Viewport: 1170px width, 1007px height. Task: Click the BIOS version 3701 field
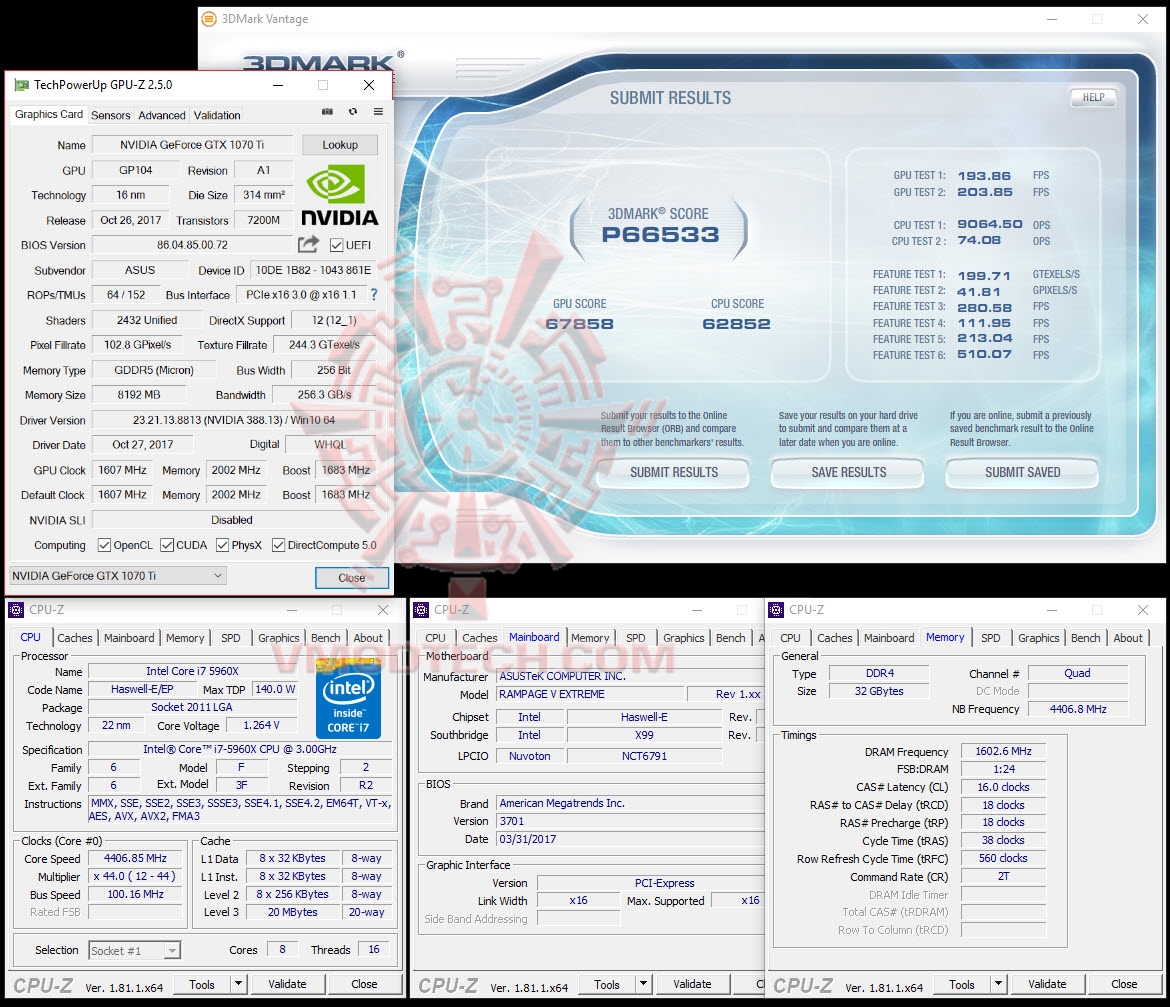click(x=631, y=821)
